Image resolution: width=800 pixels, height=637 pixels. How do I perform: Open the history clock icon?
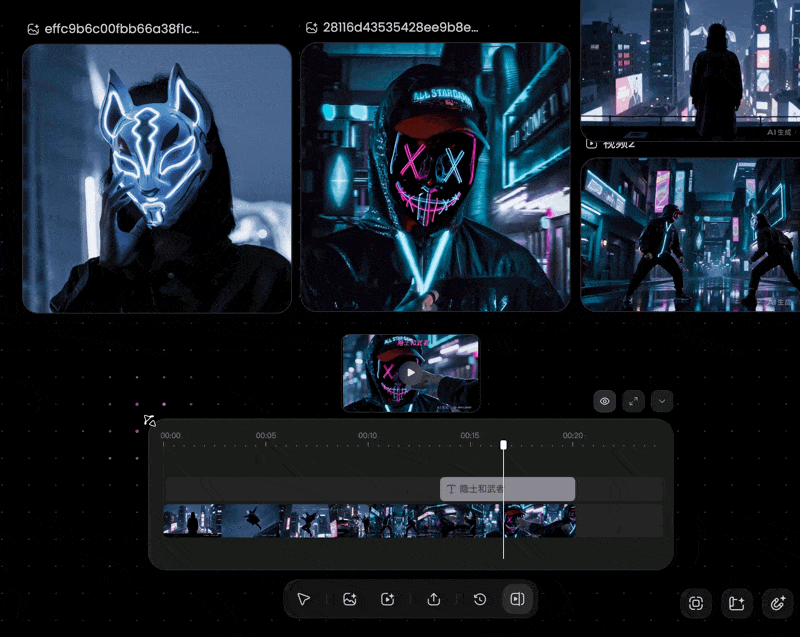point(480,599)
